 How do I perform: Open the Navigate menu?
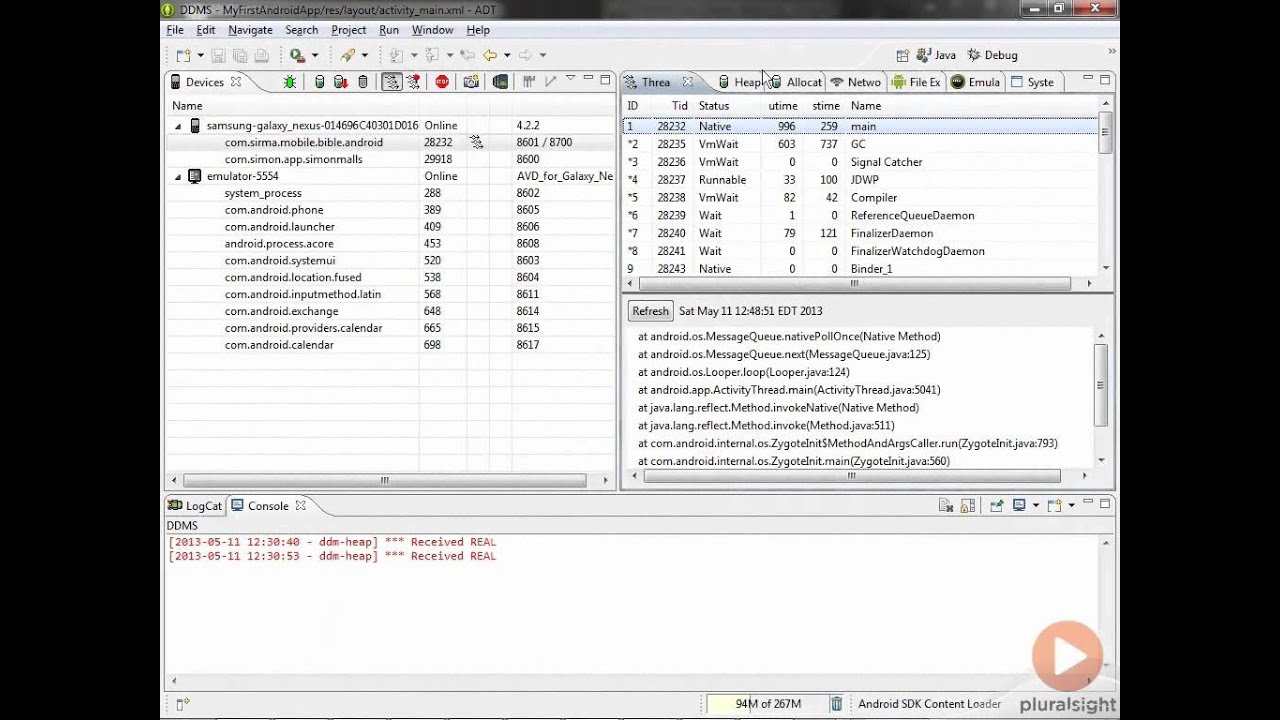[x=250, y=30]
